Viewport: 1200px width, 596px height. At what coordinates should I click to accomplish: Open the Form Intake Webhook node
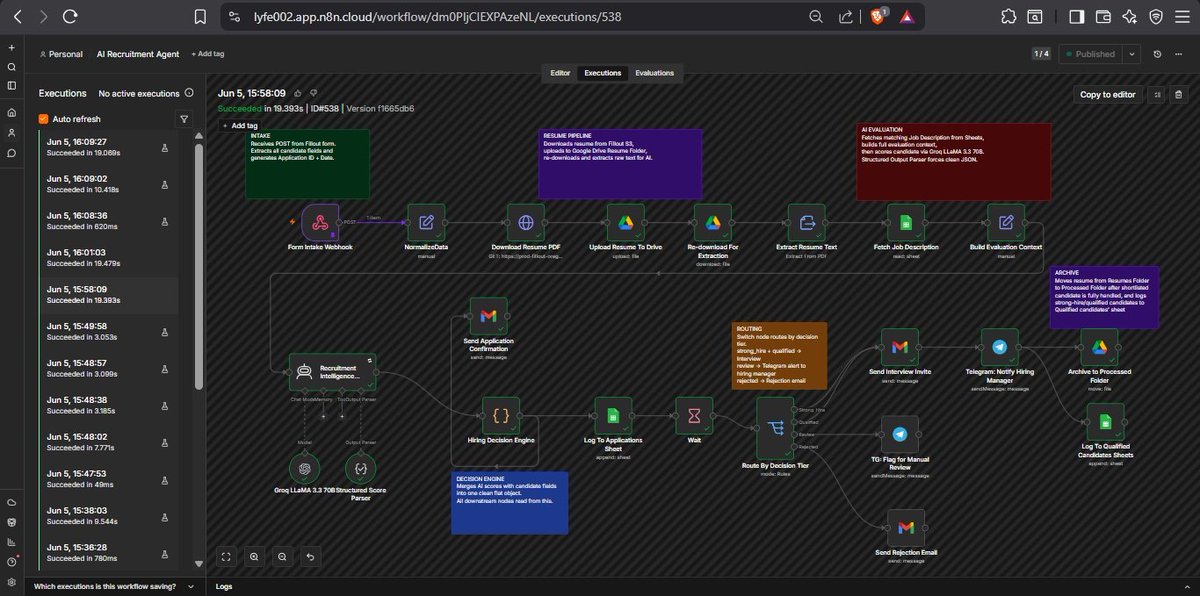(320, 223)
